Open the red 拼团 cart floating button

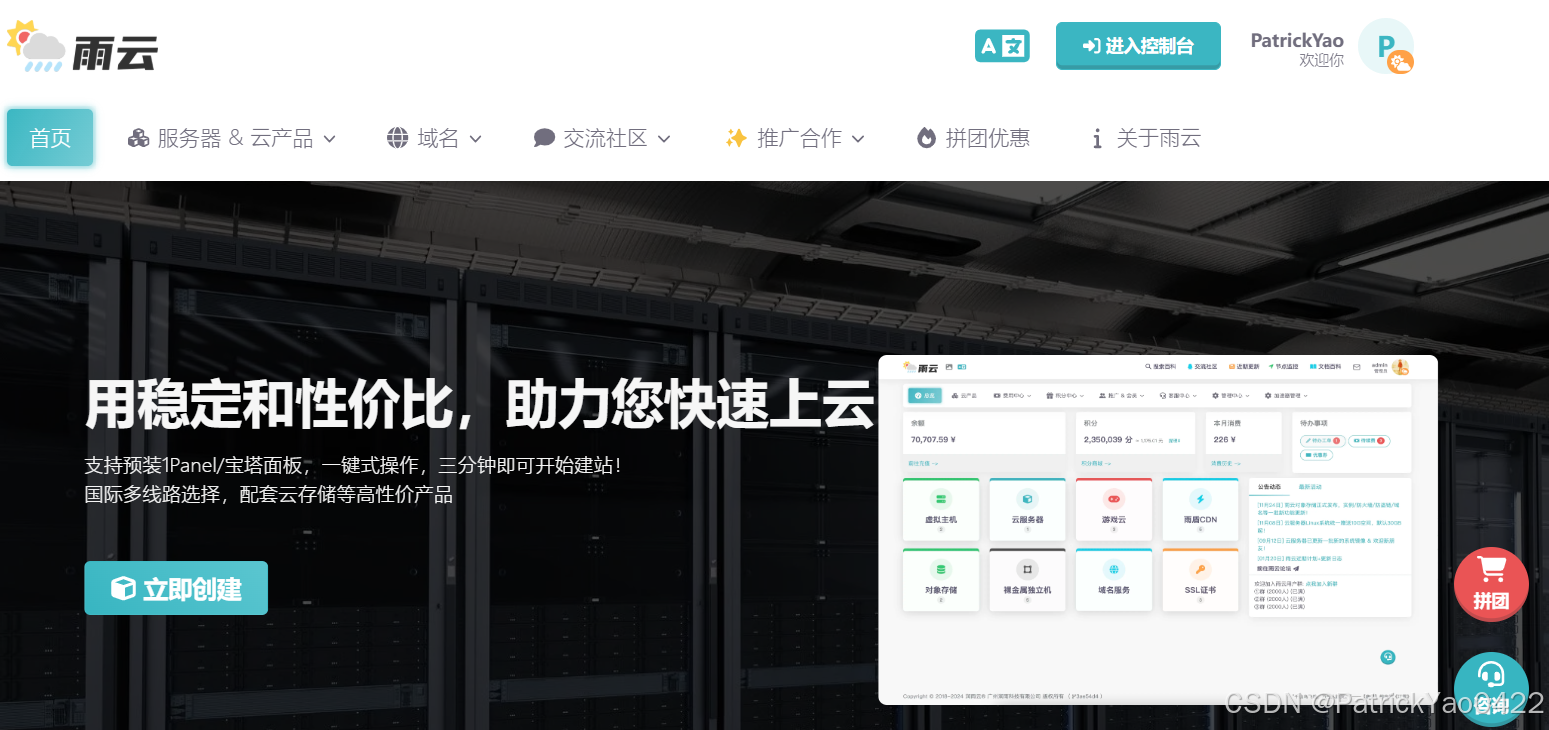1491,584
